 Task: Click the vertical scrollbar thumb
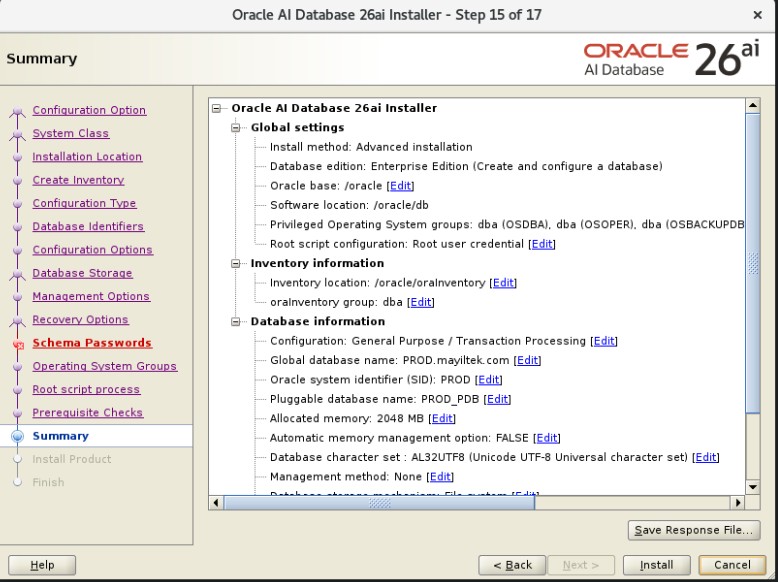pos(753,263)
